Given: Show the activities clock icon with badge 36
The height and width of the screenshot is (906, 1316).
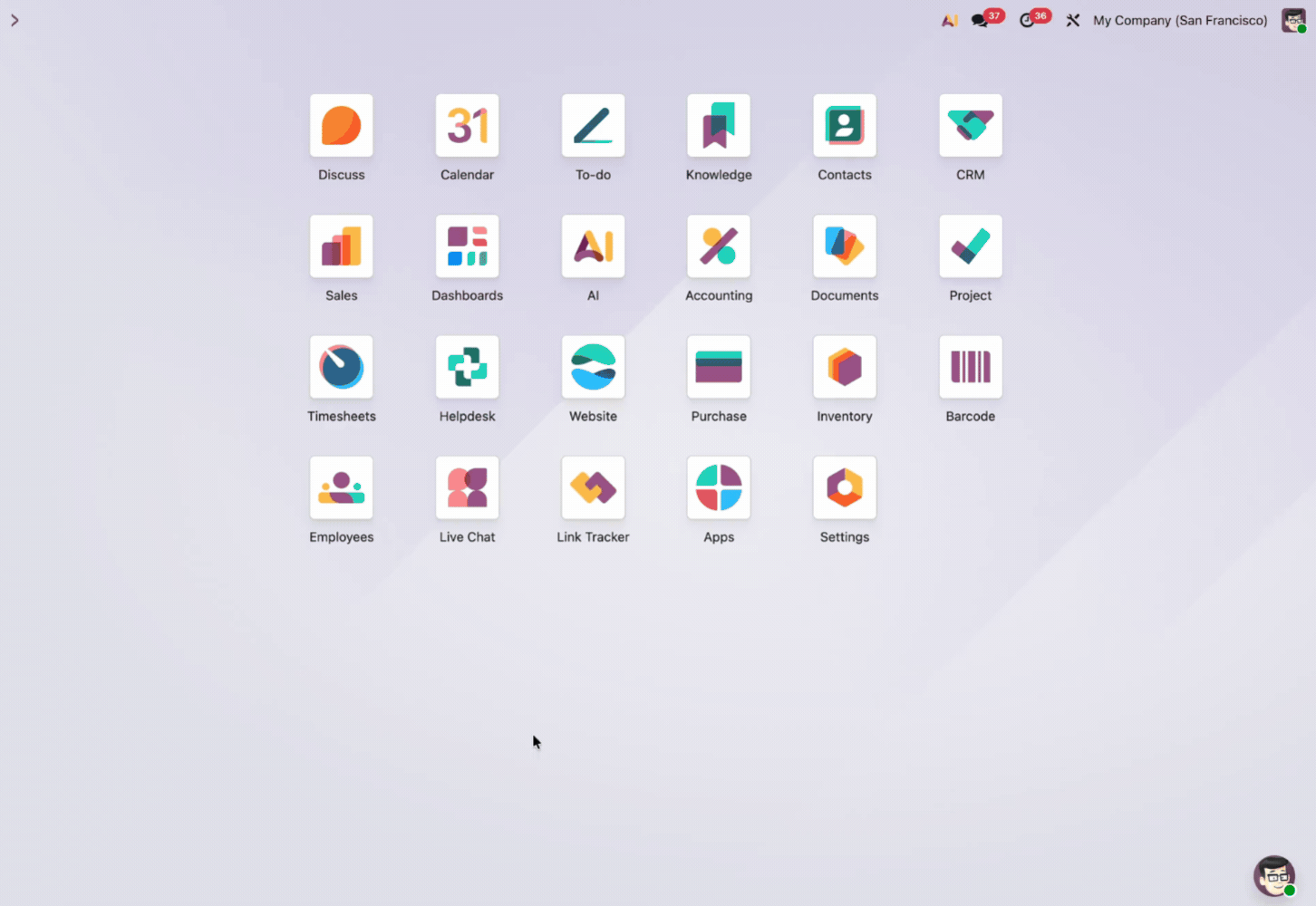Looking at the screenshot, I should (1027, 20).
